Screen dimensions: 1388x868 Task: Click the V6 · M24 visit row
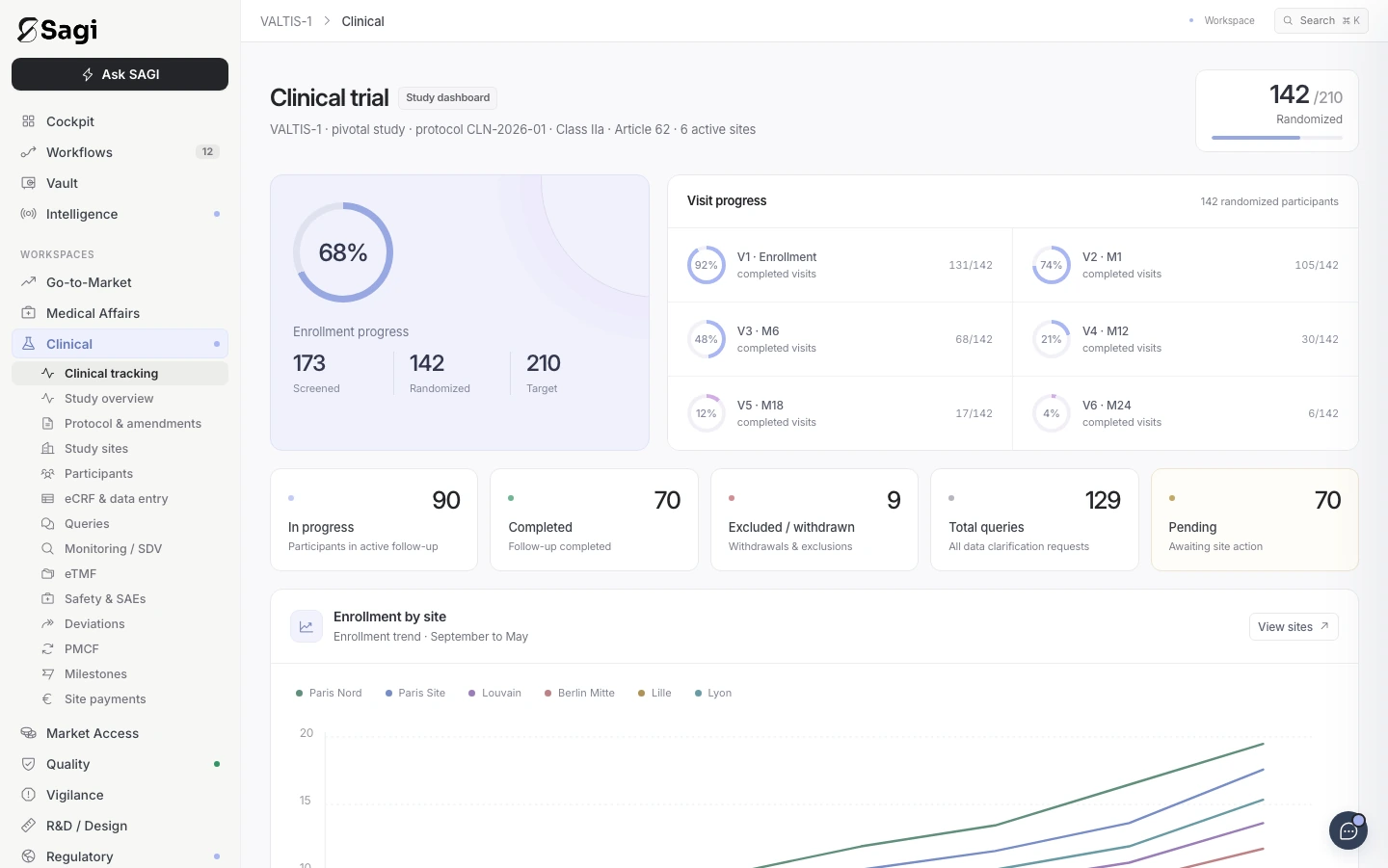click(x=1186, y=413)
